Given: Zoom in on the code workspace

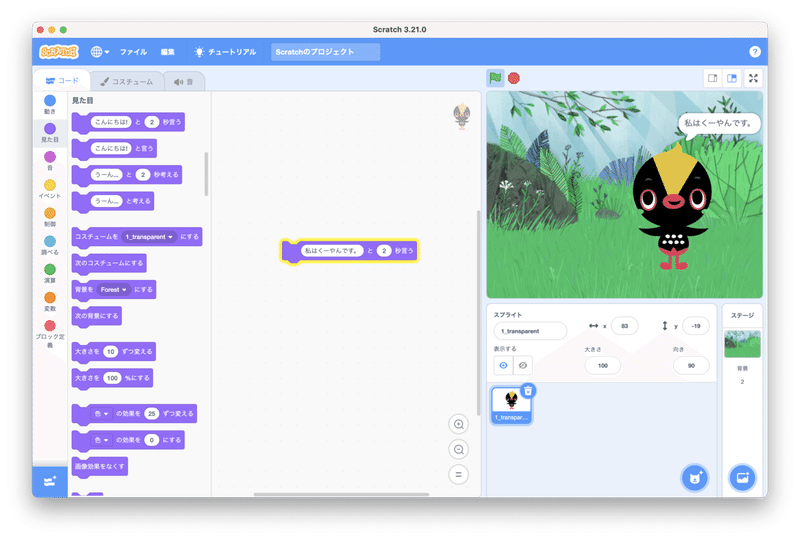Looking at the screenshot, I should coord(459,424).
